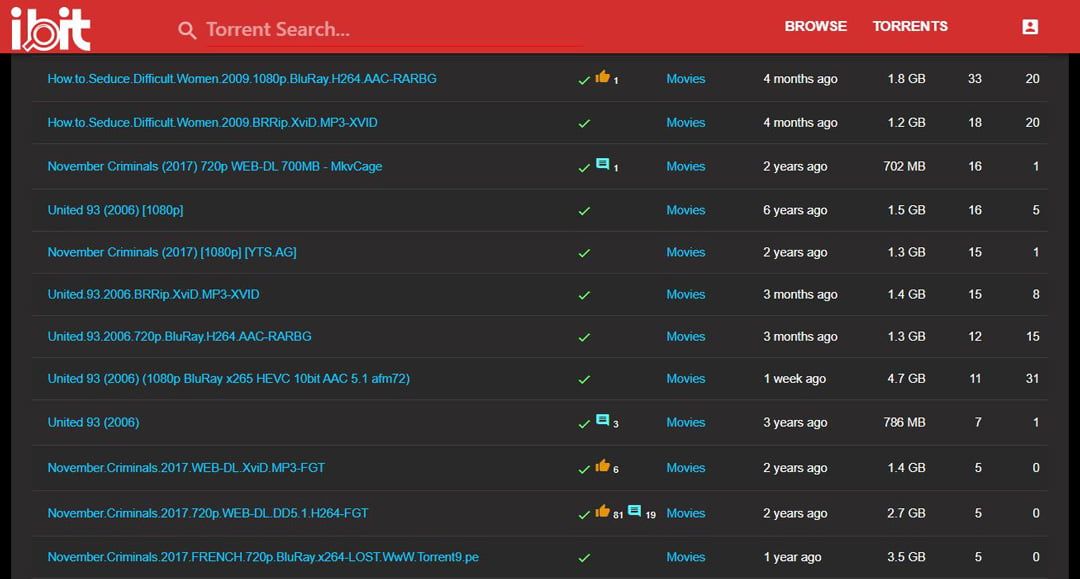
Task: Click verified checkmark on November Criminals MkvCage row
Action: tap(584, 167)
